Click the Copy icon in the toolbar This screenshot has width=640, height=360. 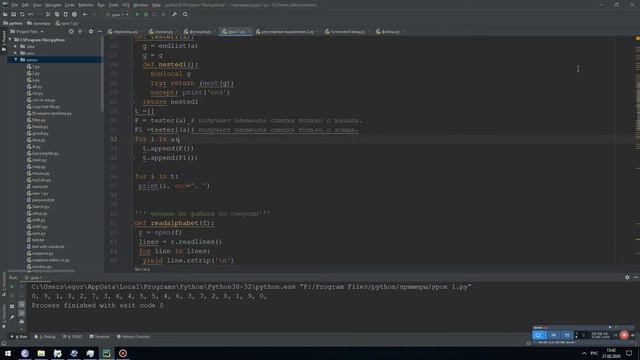click(x=57, y=14)
